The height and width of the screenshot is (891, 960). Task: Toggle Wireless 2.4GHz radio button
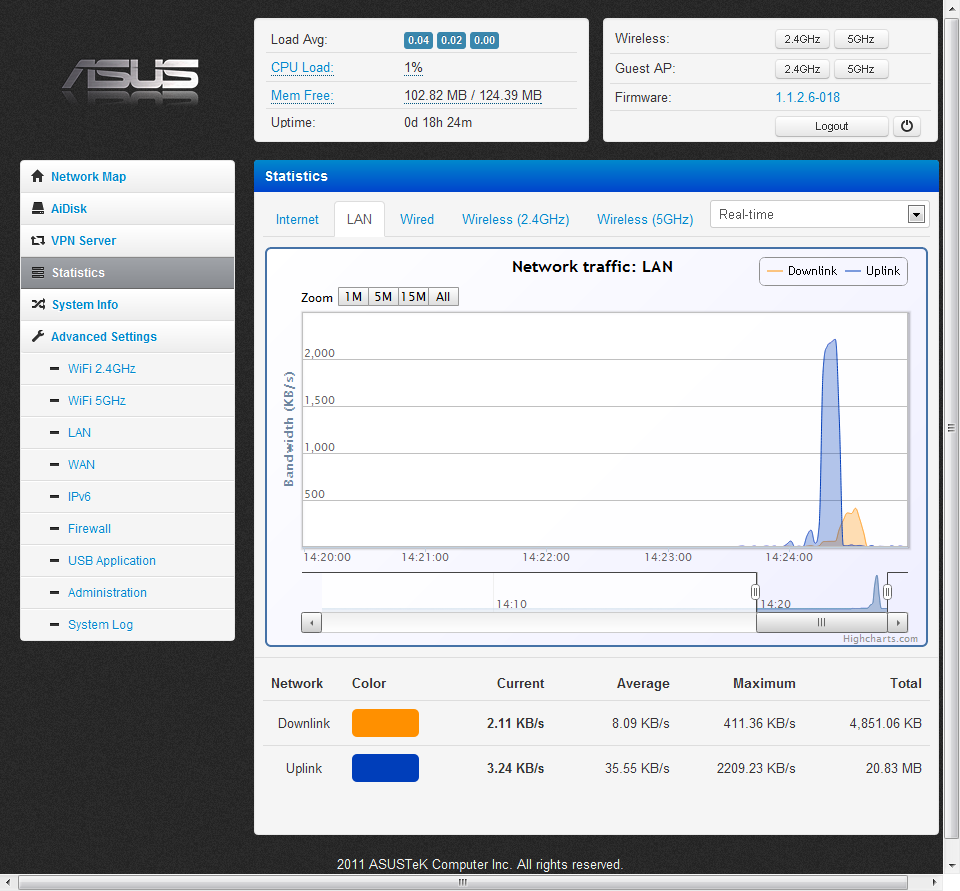point(802,39)
